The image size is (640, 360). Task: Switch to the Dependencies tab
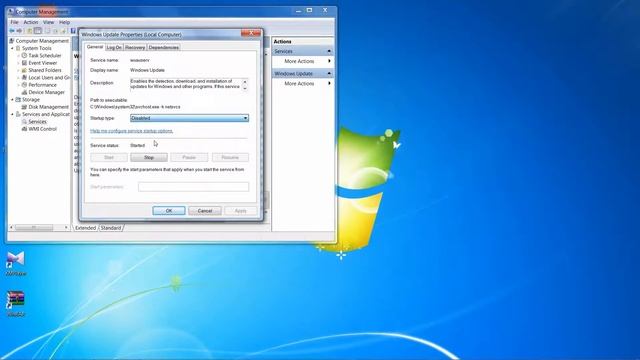164,47
